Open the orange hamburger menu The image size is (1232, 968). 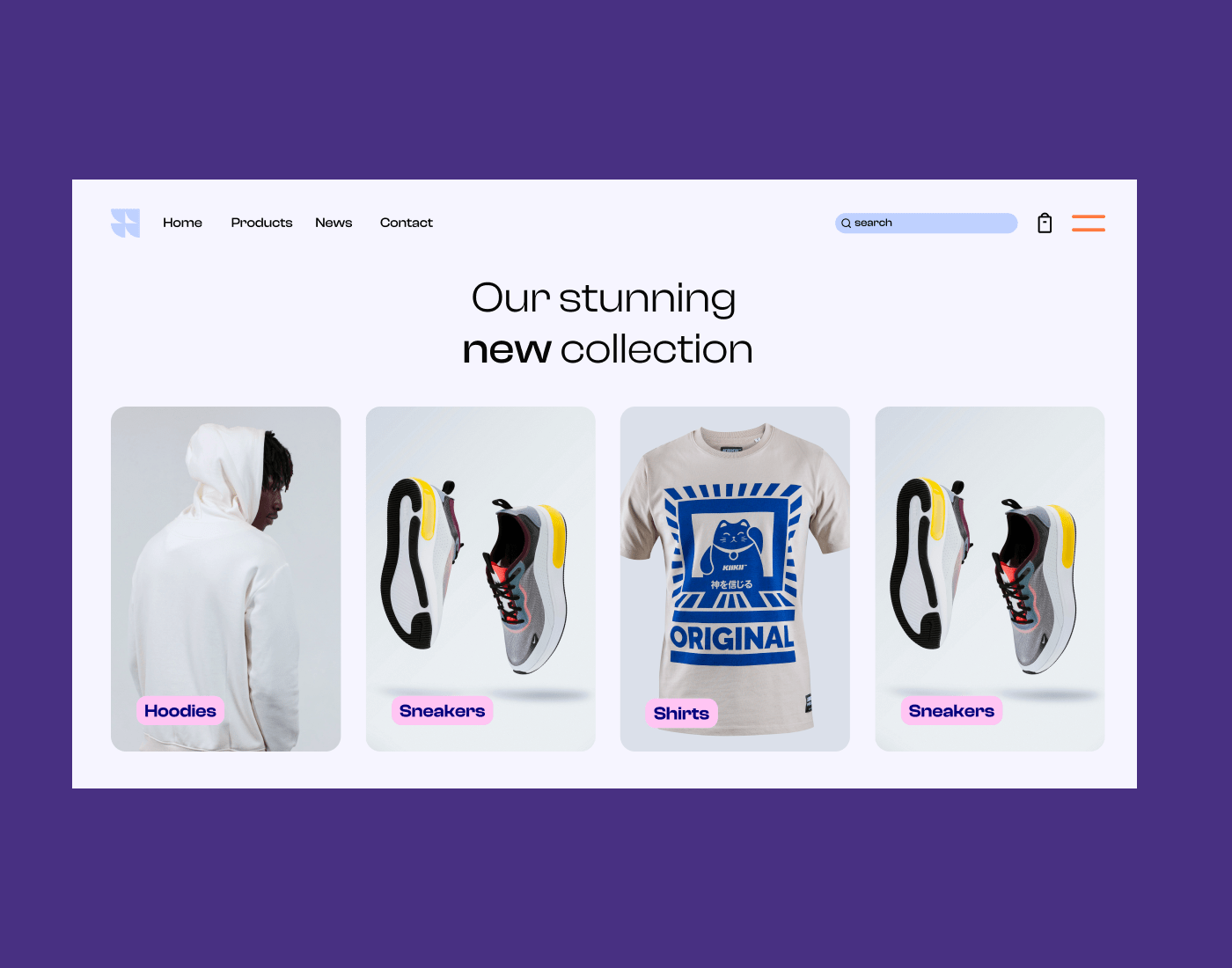pos(1088,223)
